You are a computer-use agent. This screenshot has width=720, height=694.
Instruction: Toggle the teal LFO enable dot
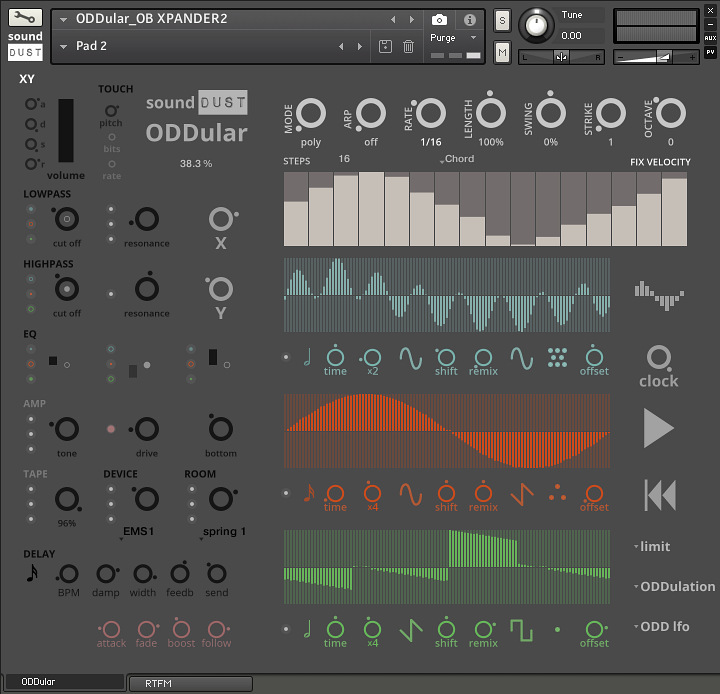[286, 357]
